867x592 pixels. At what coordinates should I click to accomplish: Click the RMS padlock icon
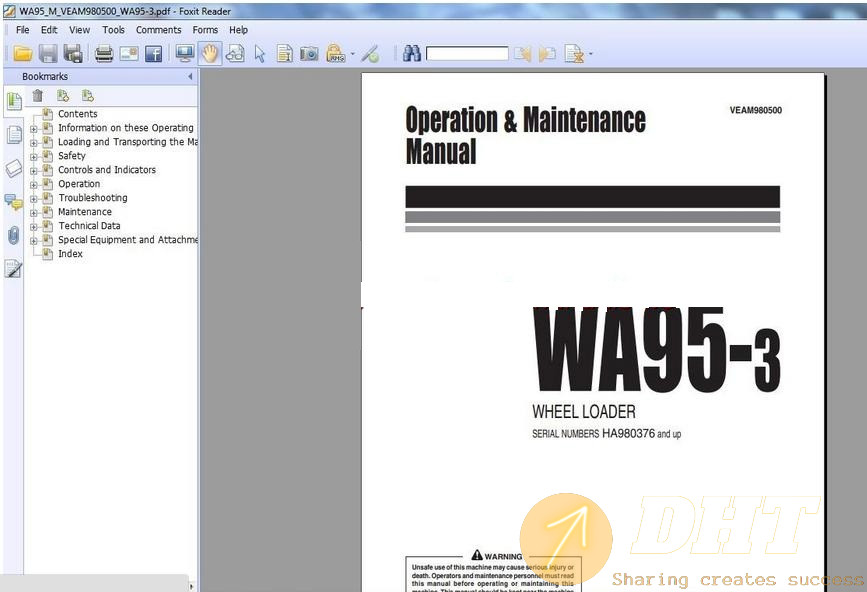point(336,53)
